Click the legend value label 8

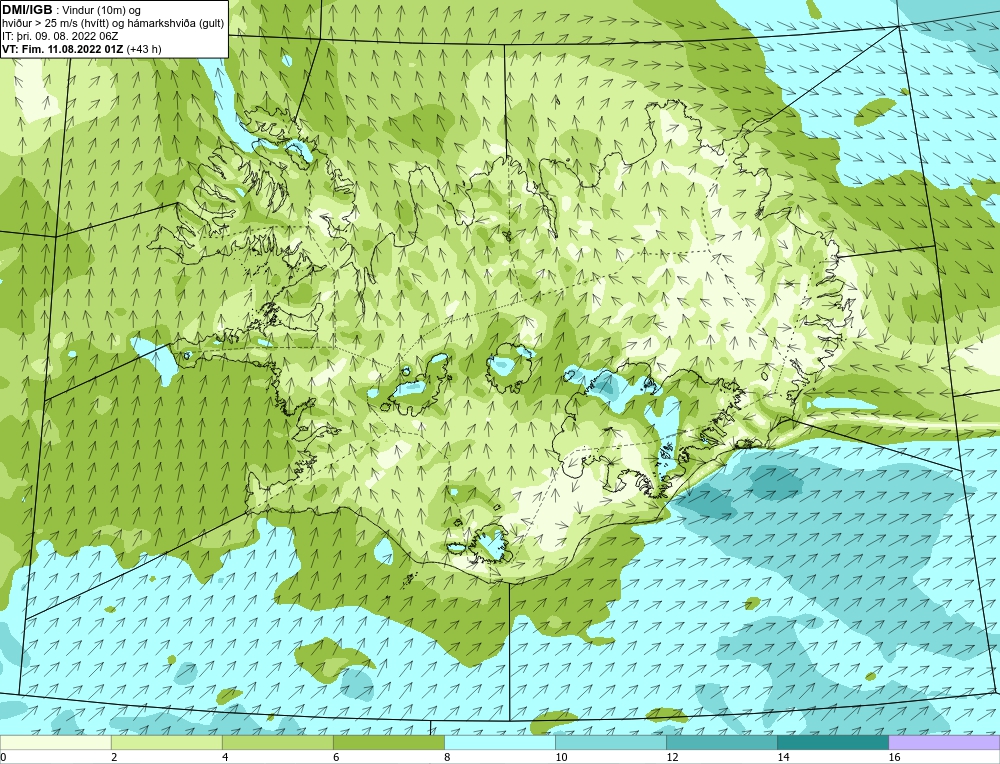point(447,757)
